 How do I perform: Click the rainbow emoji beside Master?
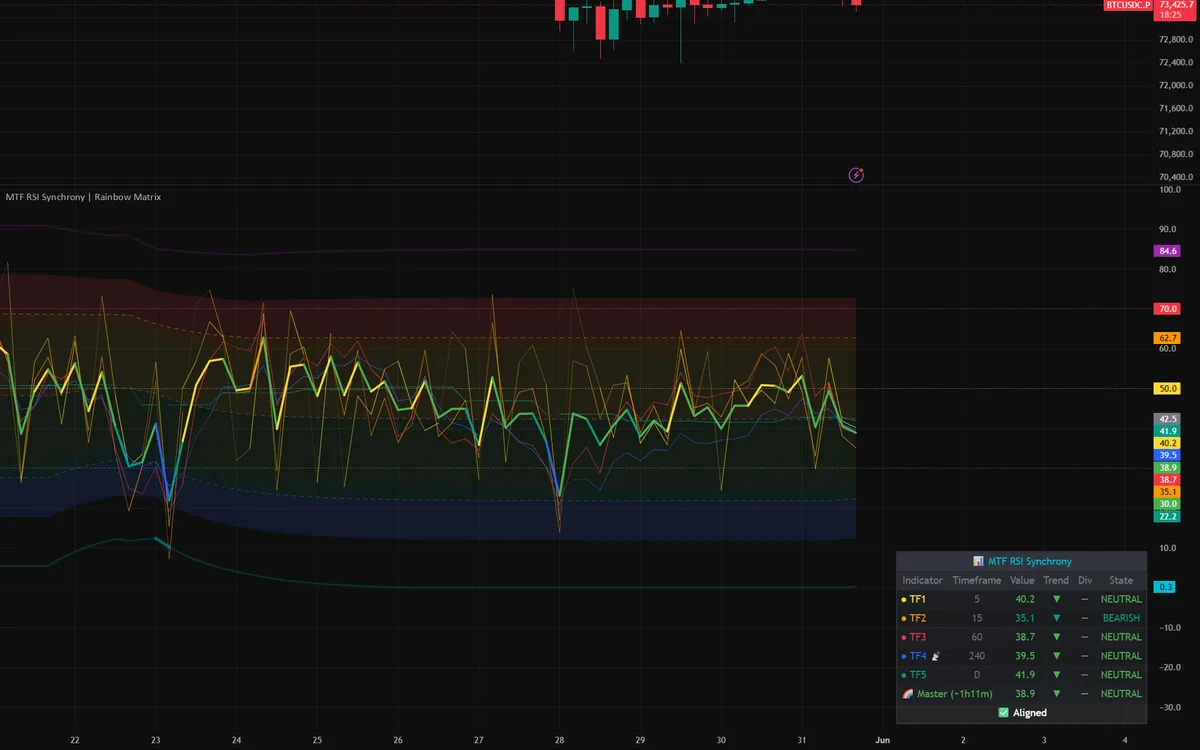907,693
